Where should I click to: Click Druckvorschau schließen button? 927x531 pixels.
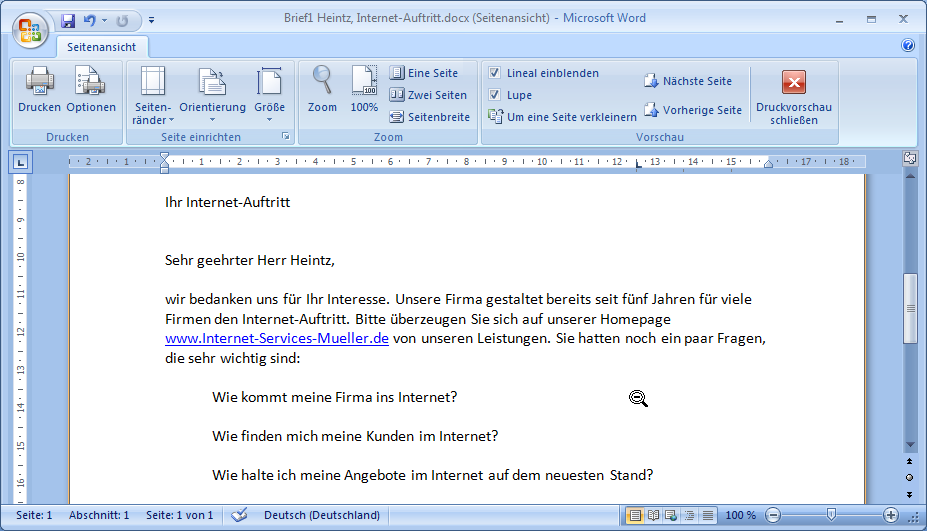click(793, 95)
